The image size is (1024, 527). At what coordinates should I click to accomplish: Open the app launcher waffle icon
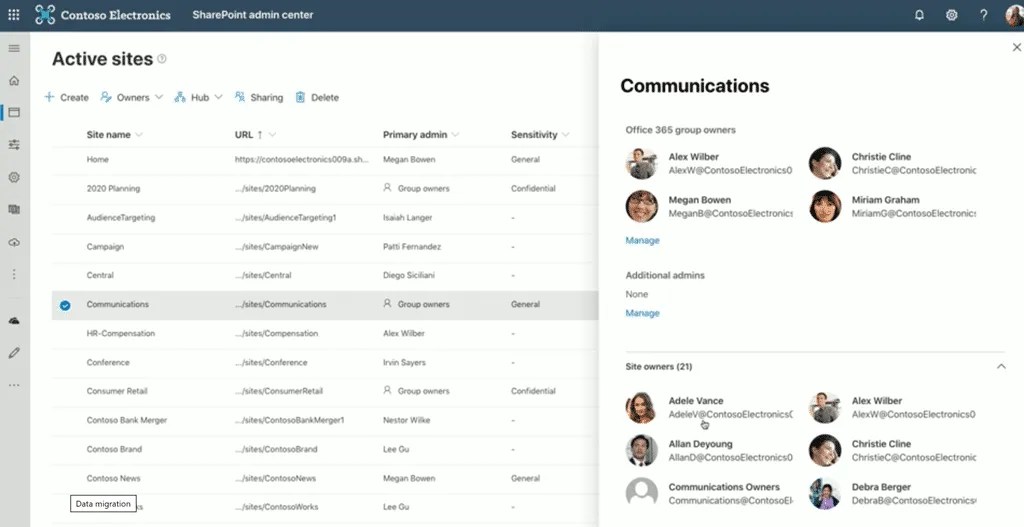point(14,14)
